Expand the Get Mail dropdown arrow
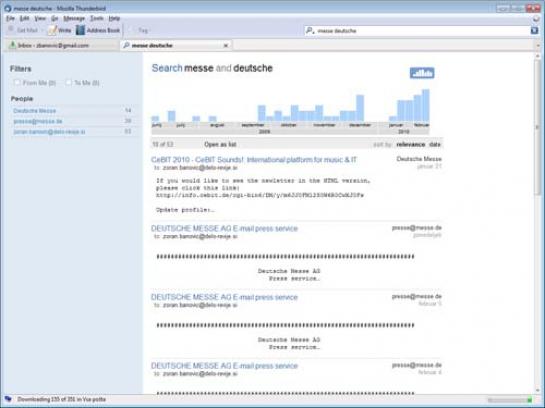 click(42, 31)
